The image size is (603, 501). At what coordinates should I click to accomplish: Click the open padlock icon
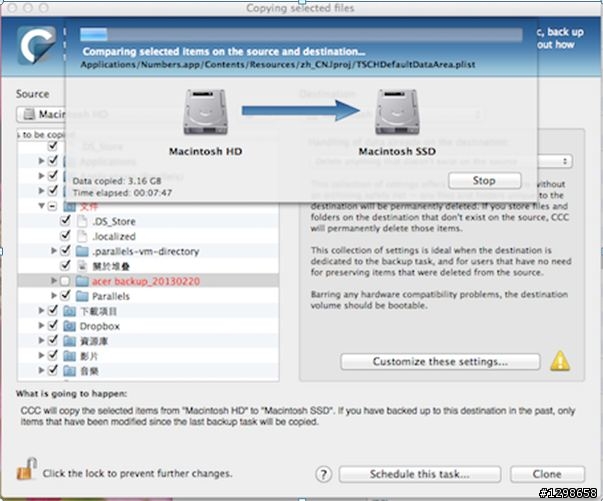(x=27, y=469)
